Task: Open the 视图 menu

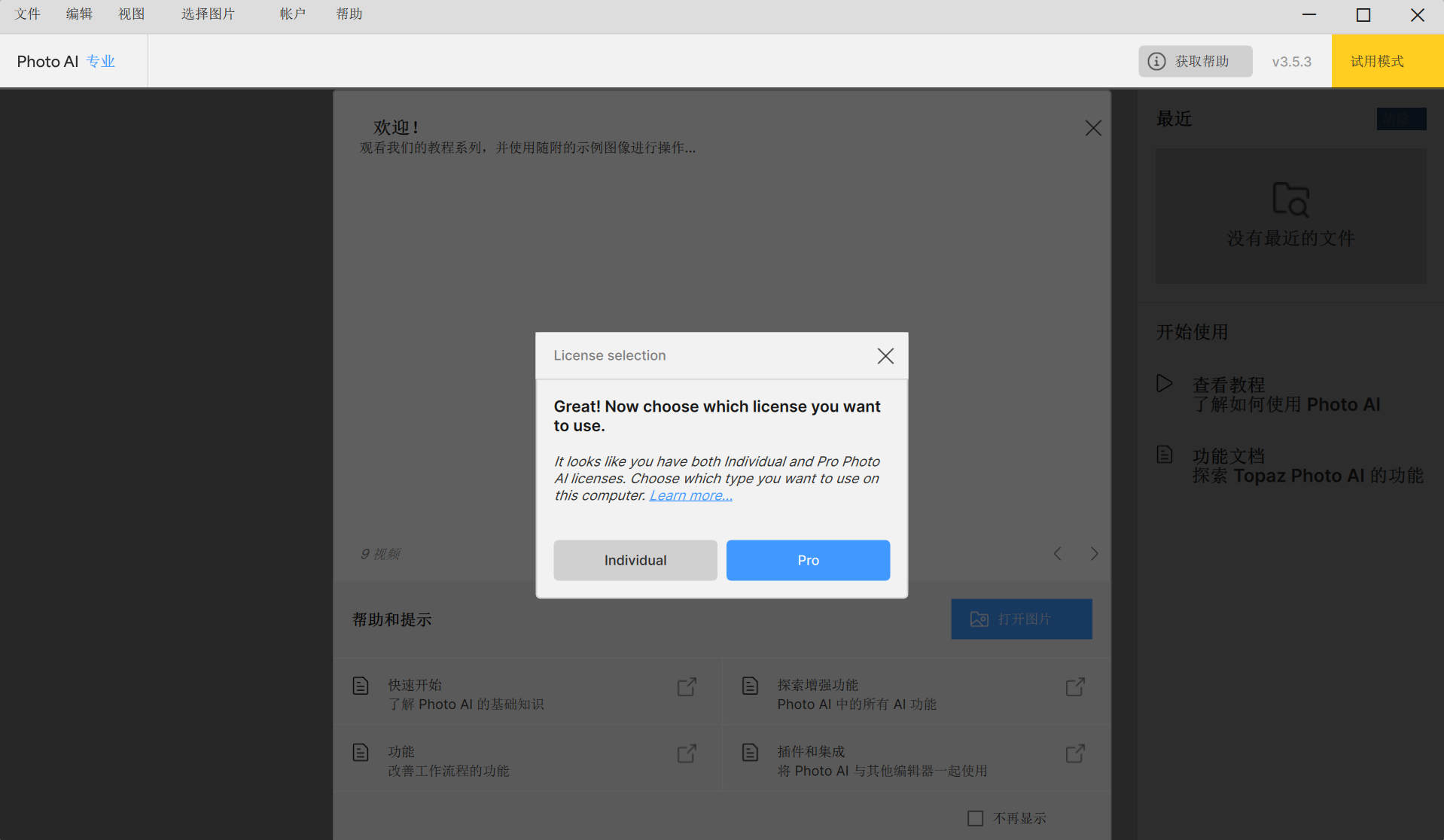Action: click(x=132, y=14)
